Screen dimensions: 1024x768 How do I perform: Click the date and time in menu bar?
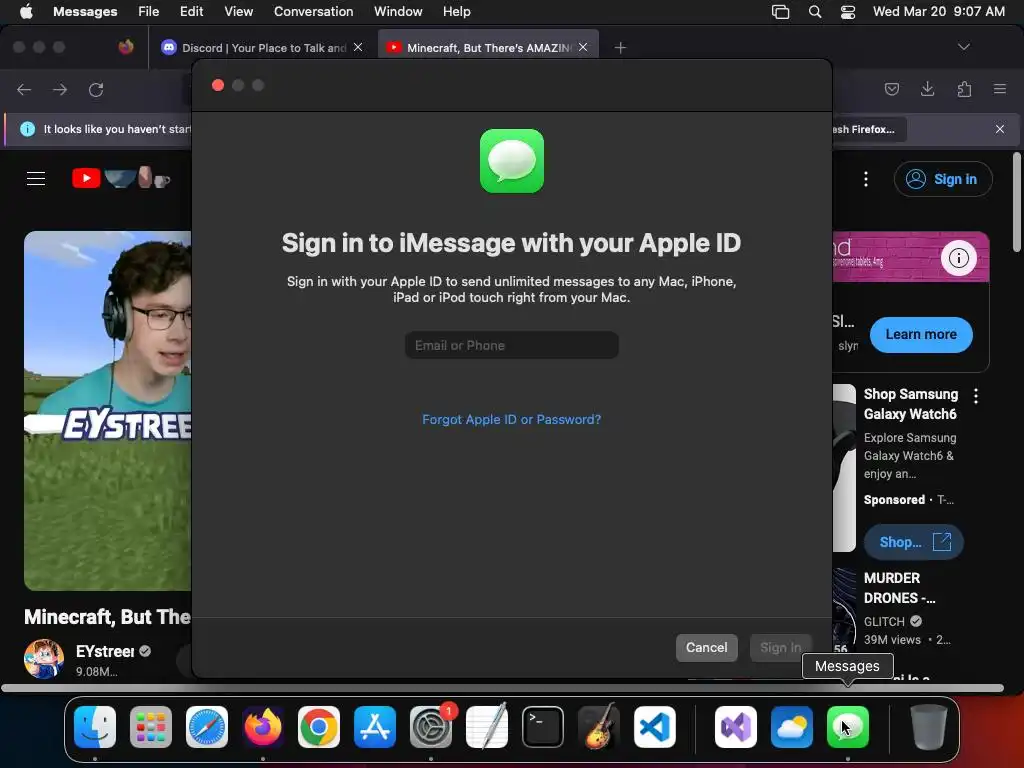(938, 11)
